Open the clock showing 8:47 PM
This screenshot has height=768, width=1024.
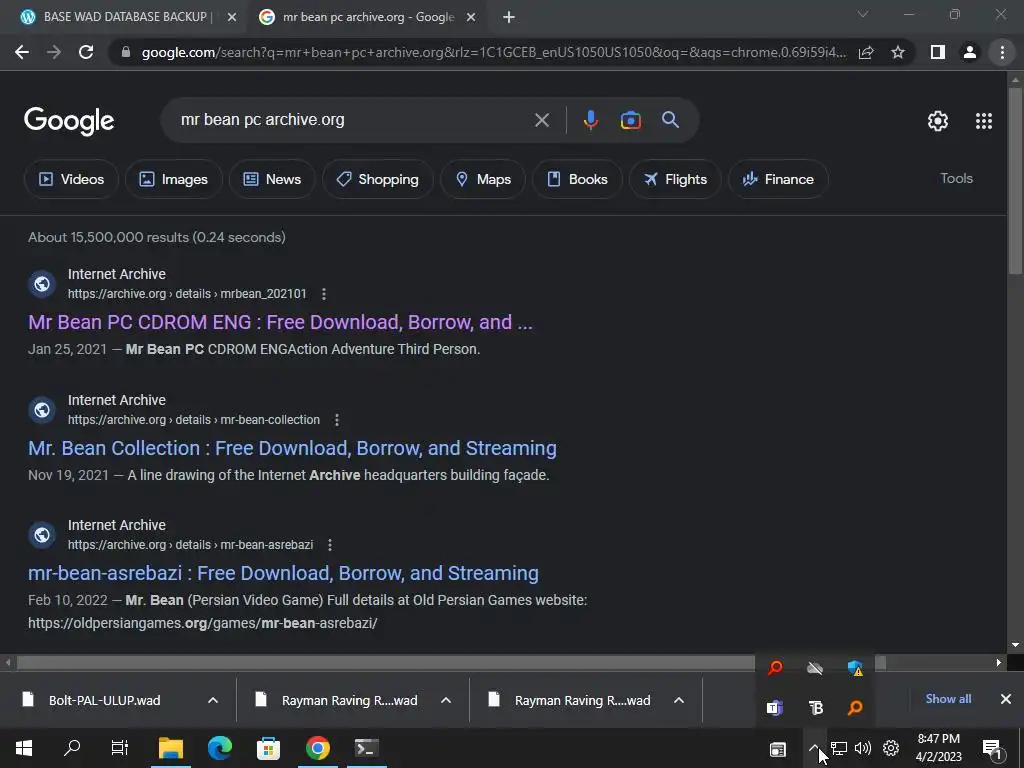(938, 748)
